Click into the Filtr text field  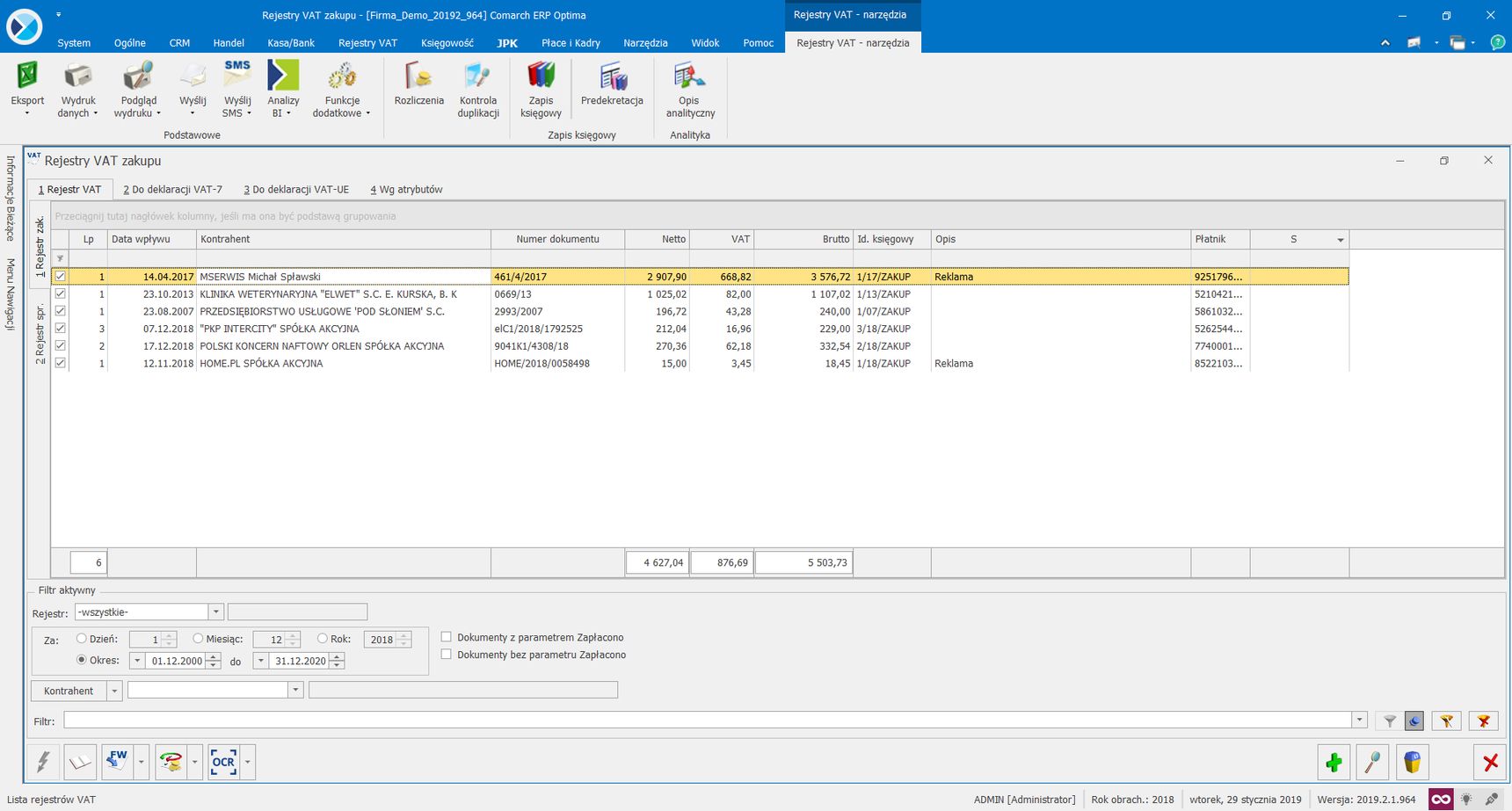click(708, 720)
